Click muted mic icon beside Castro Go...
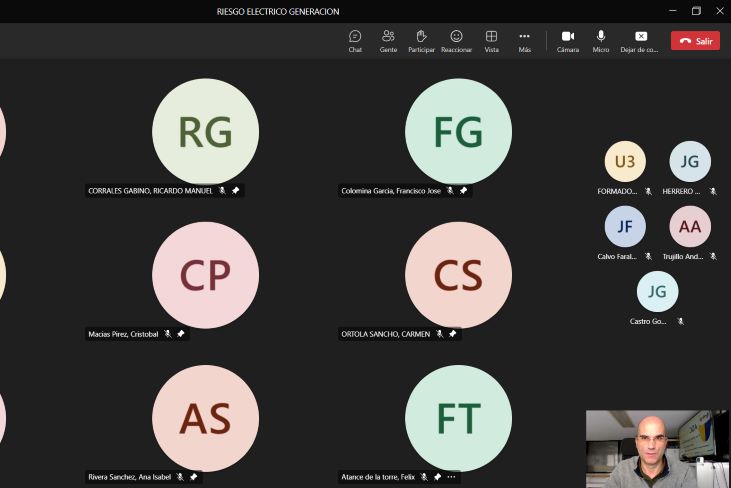 681,321
